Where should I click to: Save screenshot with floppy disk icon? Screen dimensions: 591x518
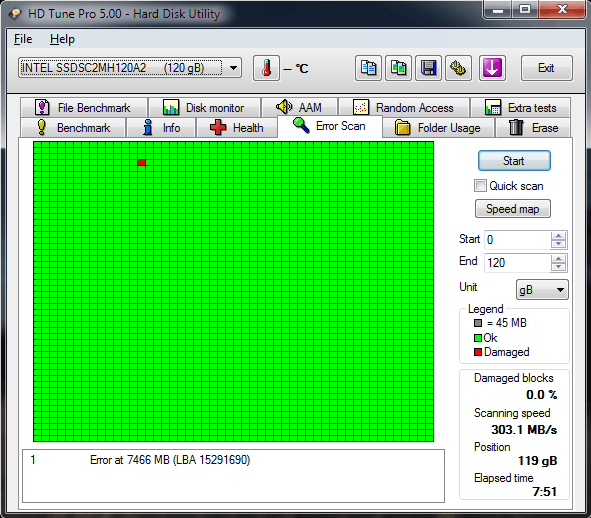point(429,68)
